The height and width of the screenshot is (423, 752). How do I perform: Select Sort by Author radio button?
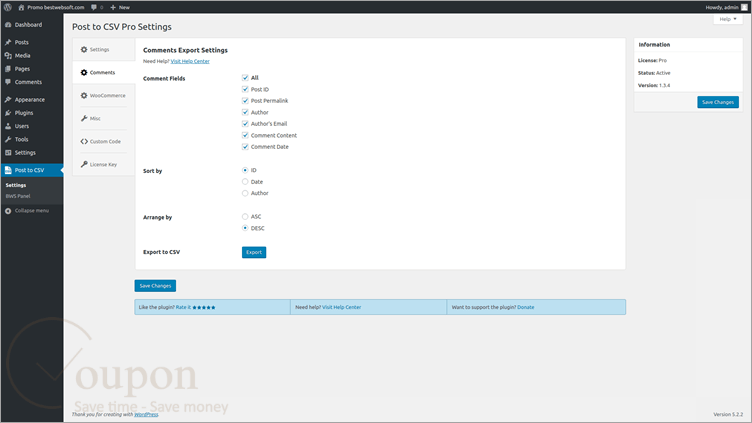(x=245, y=193)
